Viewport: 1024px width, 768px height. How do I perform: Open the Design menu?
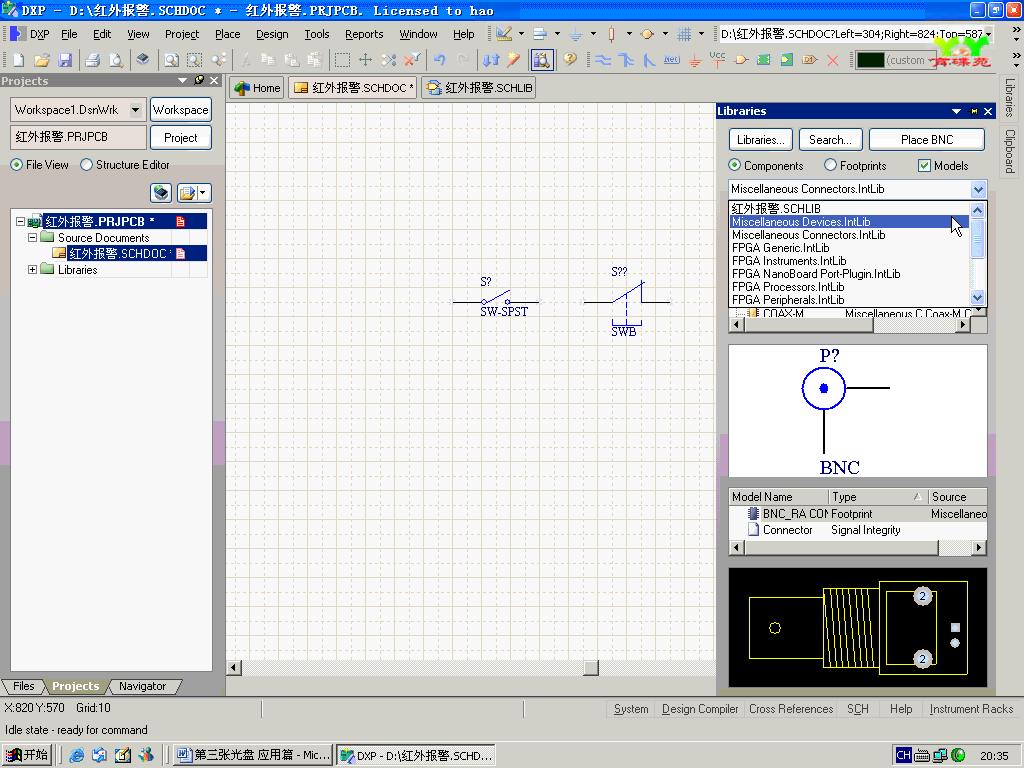point(272,34)
